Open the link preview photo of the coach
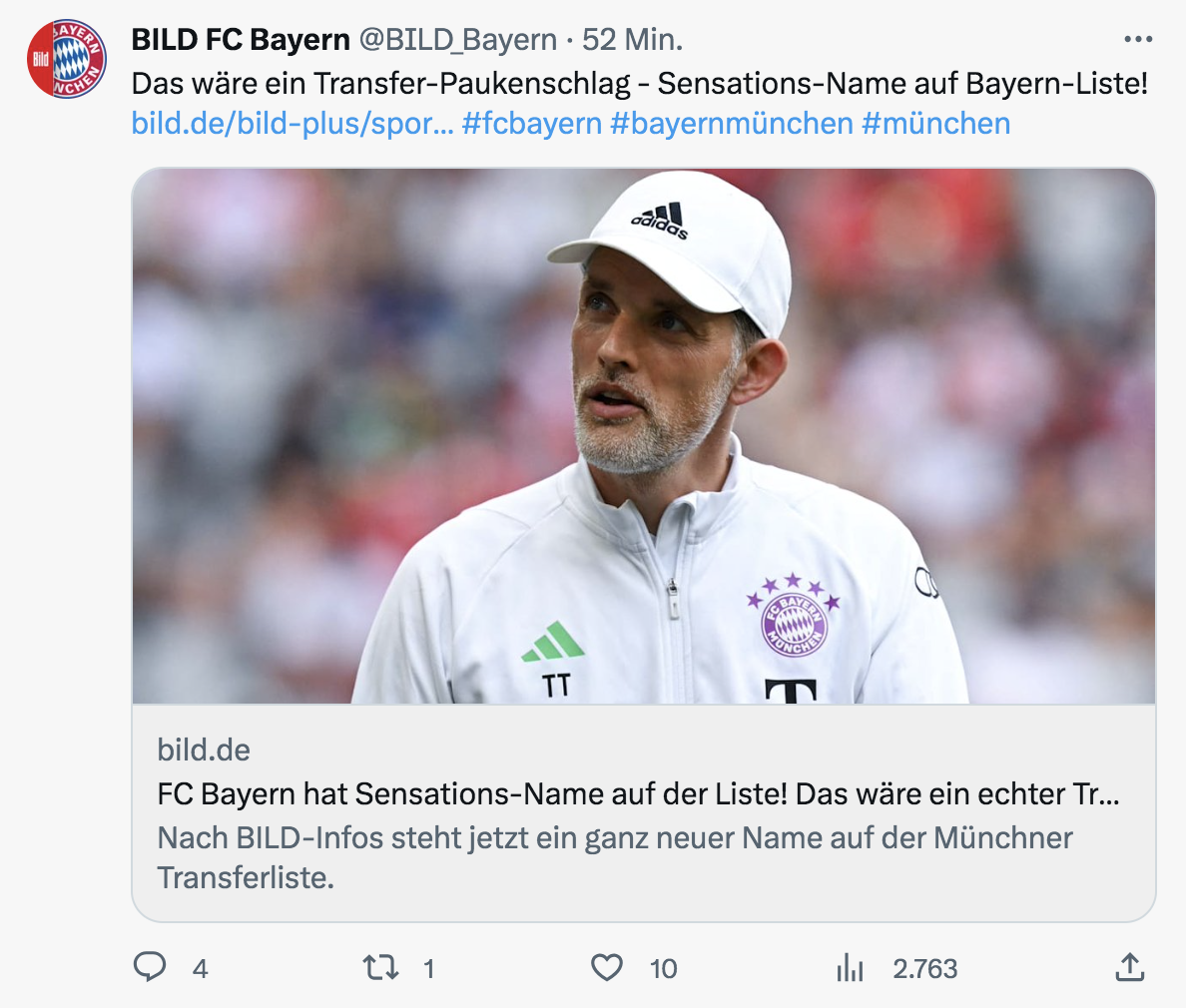The image size is (1186, 1008). (x=644, y=436)
